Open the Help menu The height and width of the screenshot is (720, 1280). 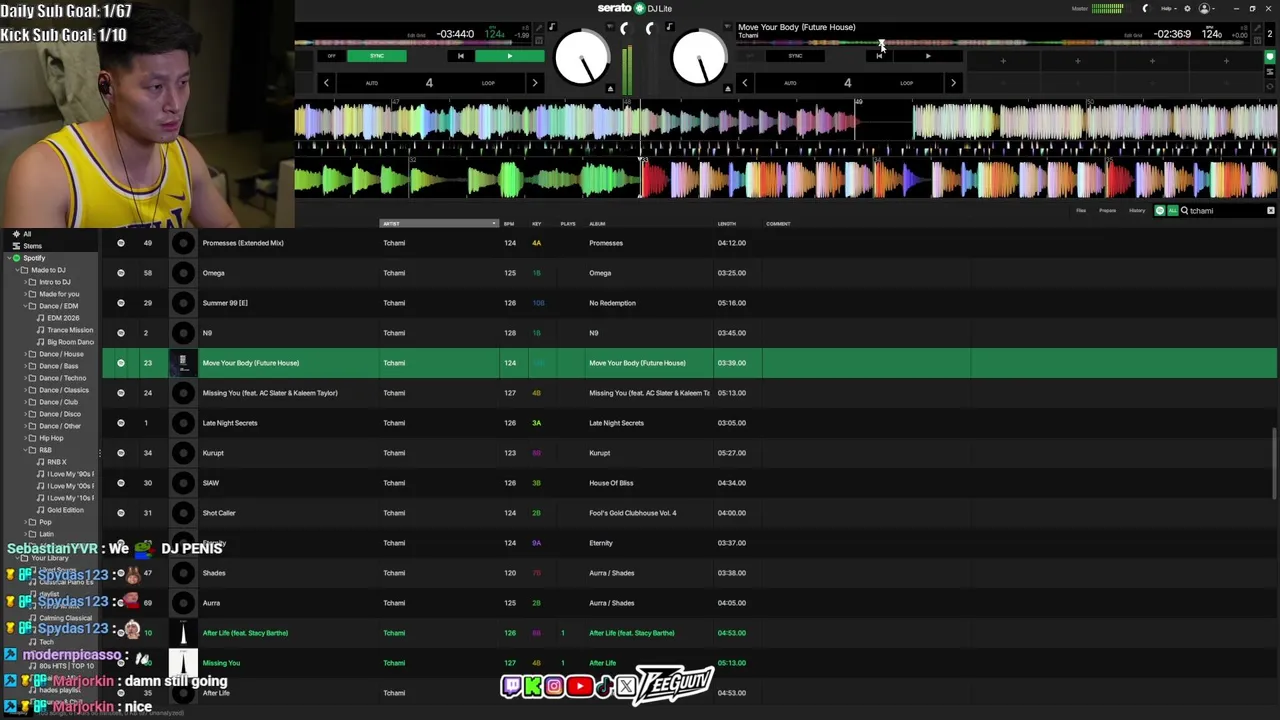1168,9
